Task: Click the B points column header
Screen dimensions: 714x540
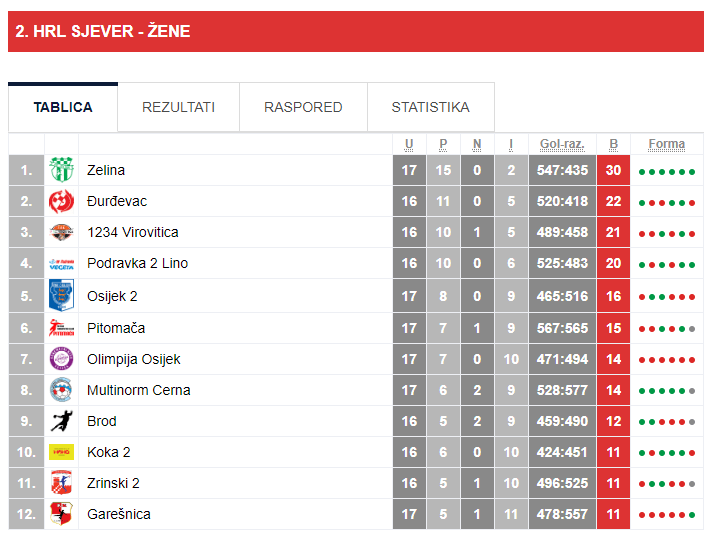Action: (613, 144)
